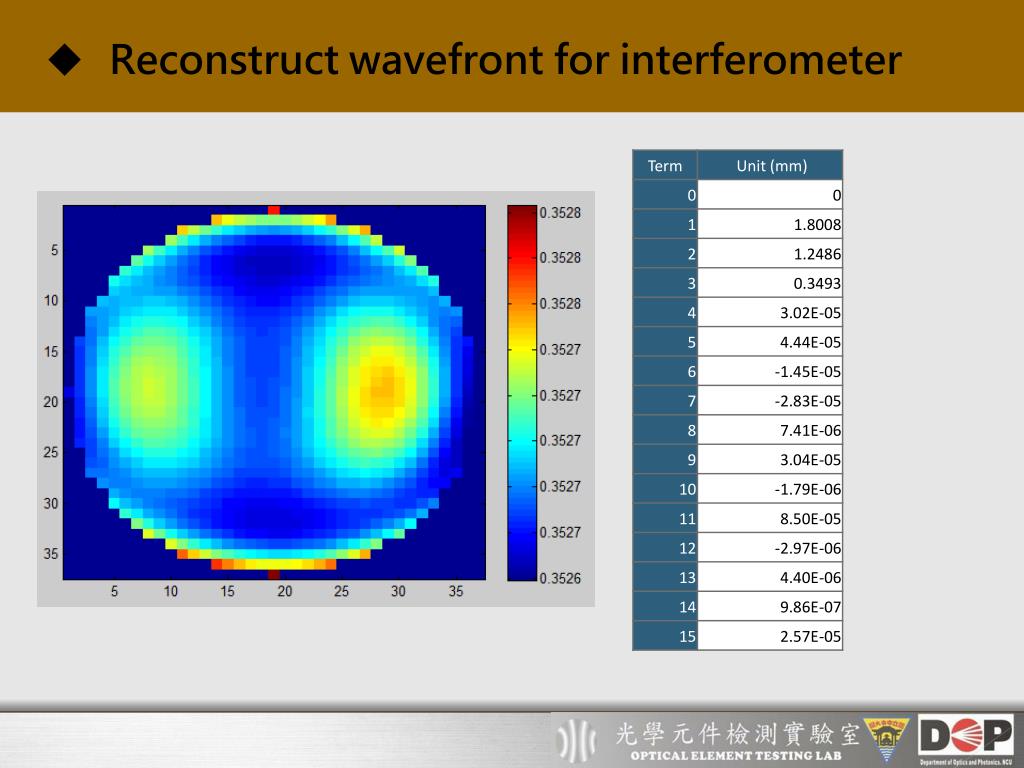Click the wave-lines lab logo in footer
Image resolution: width=1024 pixels, height=768 pixels.
point(577,739)
